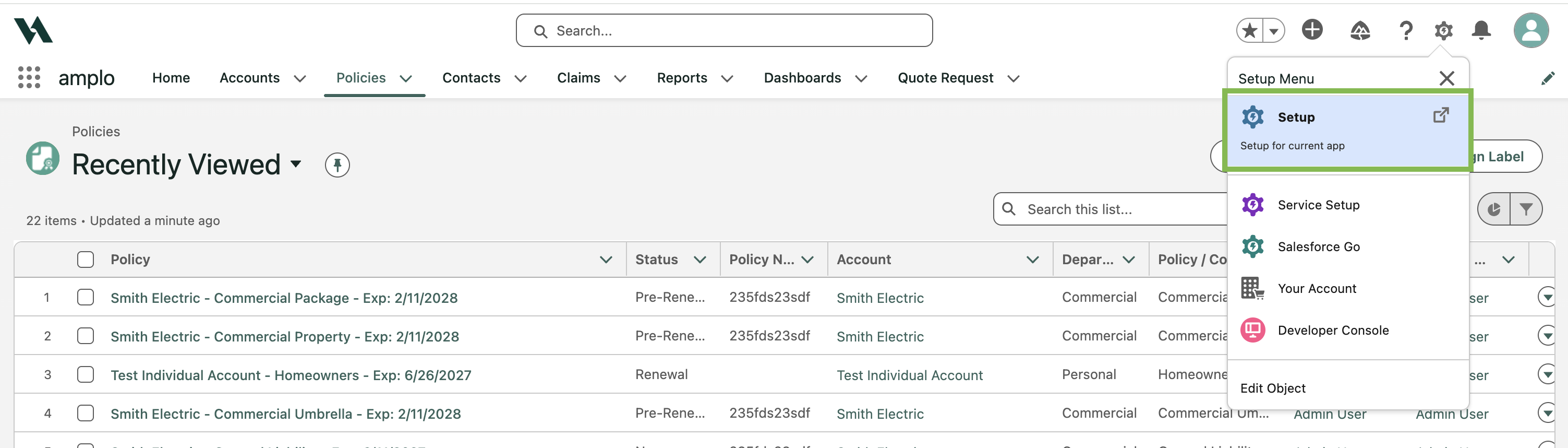Expand the Contacts tab dropdown chevron
Viewport: 1568px width, 448px height.
pyautogui.click(x=521, y=79)
